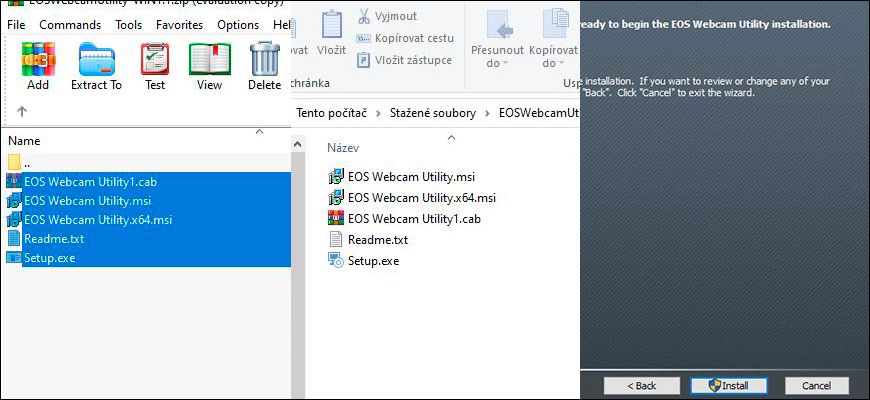Click the Readme.txt document icon in WinRAR
The height and width of the screenshot is (400, 870).
point(14,239)
